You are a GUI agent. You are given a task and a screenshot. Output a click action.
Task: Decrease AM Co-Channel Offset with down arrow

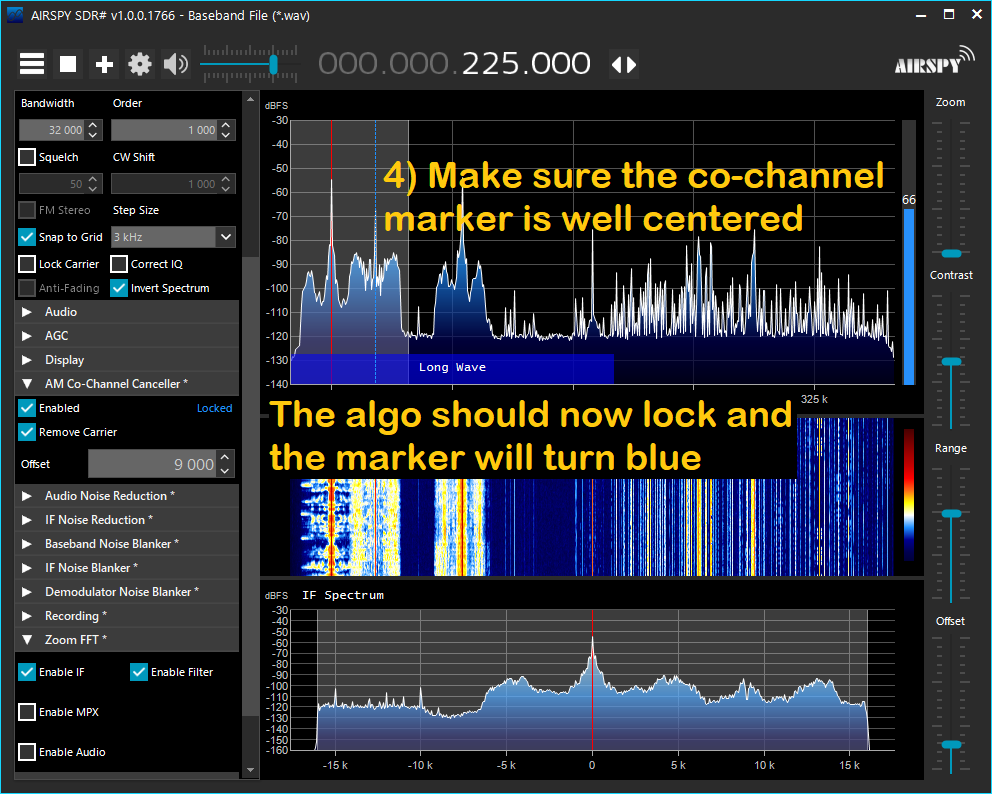click(225, 471)
